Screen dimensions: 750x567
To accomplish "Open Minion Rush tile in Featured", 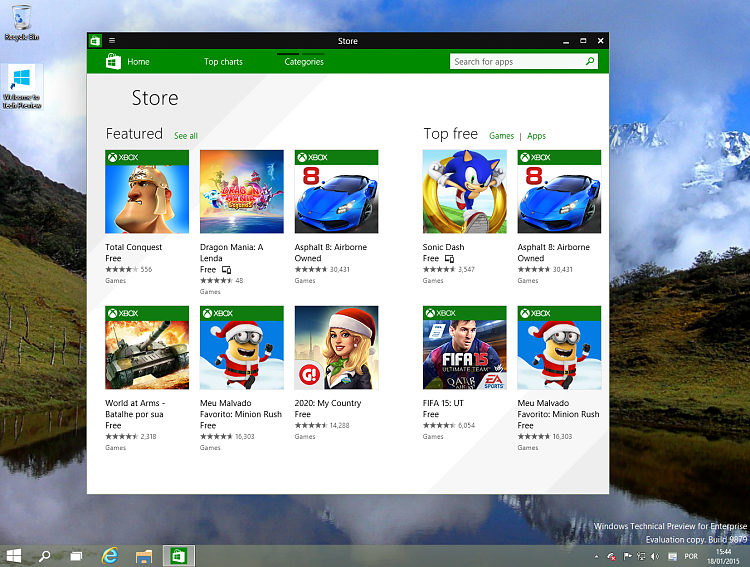I will tap(242, 347).
